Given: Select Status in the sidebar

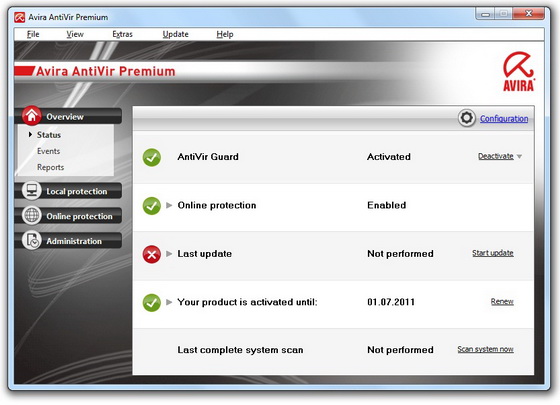Looking at the screenshot, I should (x=49, y=135).
